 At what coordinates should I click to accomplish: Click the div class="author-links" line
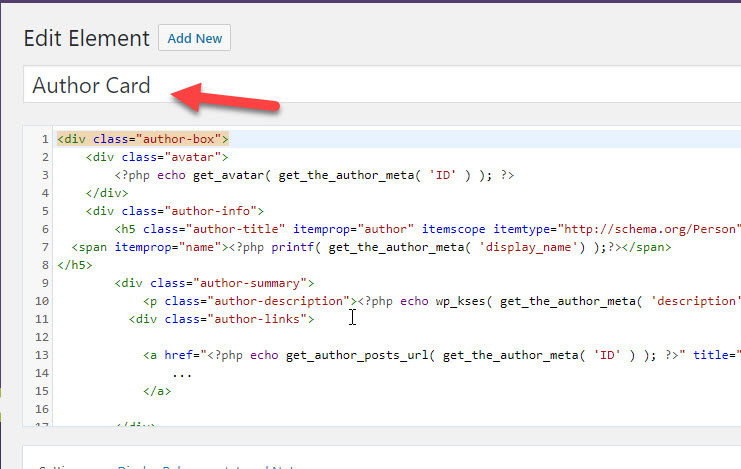coord(222,319)
